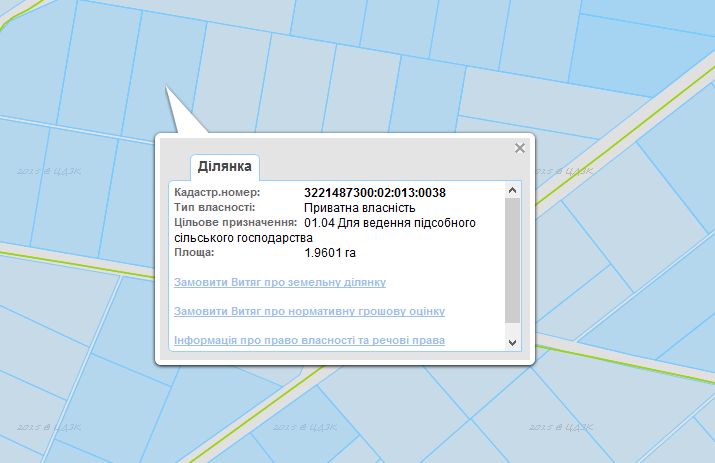Click the Приватна власність value
Viewport: 715px width, 463px height.
coord(360,208)
